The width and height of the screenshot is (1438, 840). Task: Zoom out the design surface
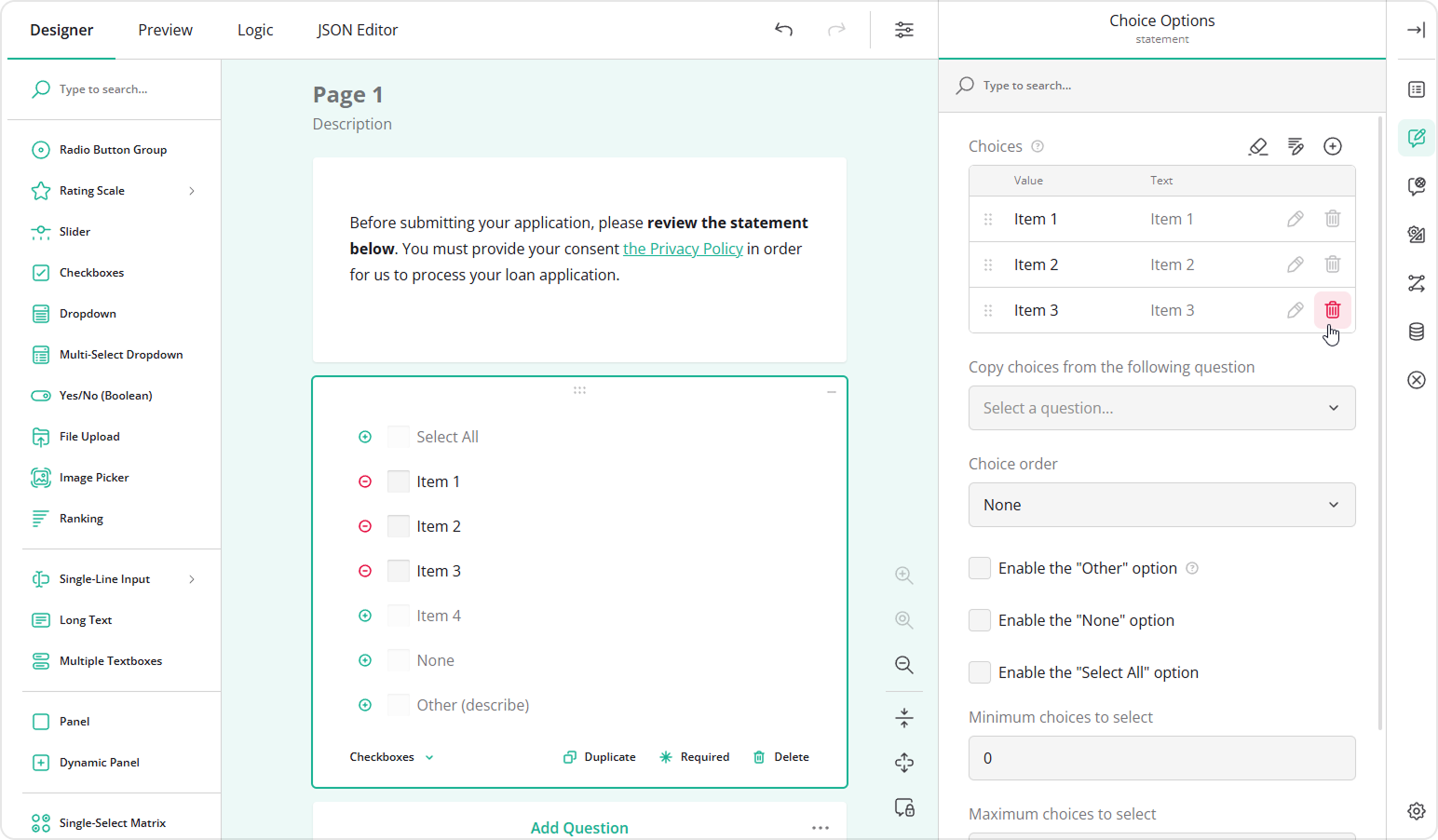click(903, 665)
